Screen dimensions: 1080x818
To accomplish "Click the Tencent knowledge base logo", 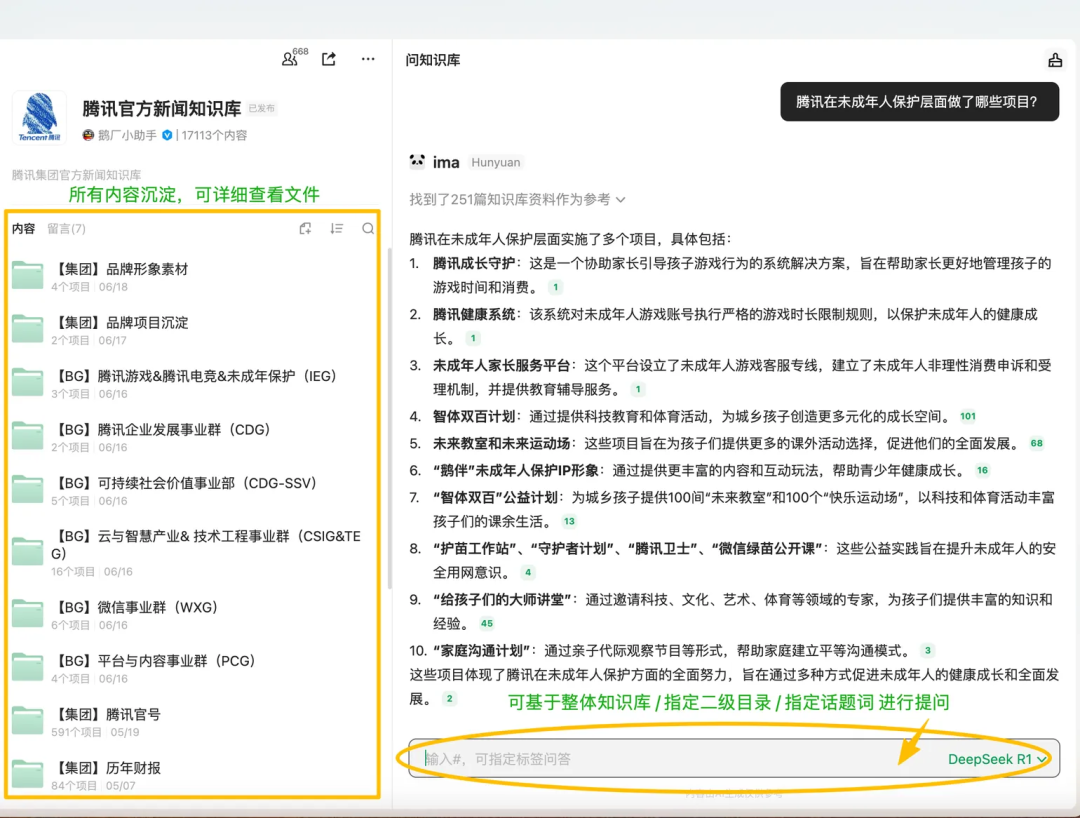I will coord(39,118).
